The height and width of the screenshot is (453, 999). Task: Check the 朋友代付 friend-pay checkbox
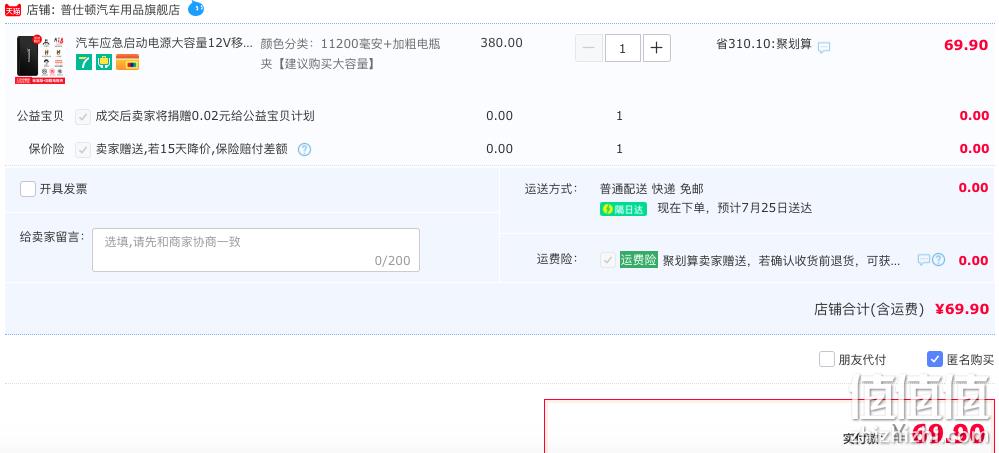827,359
